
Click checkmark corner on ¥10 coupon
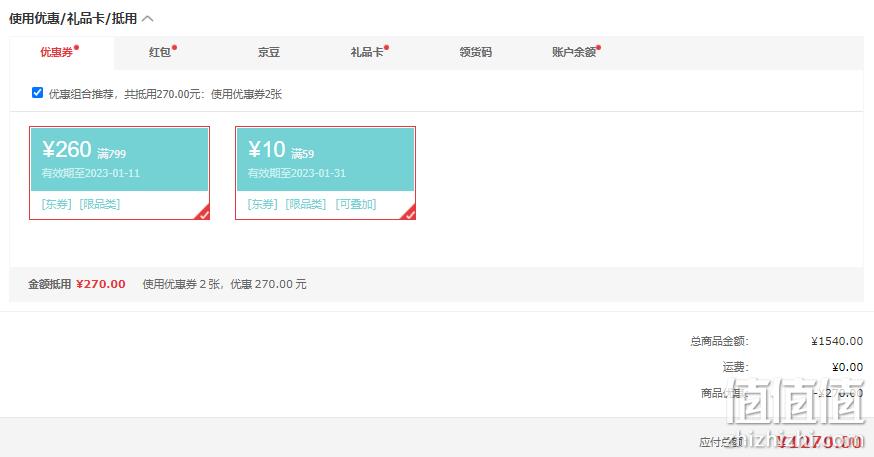click(410, 213)
